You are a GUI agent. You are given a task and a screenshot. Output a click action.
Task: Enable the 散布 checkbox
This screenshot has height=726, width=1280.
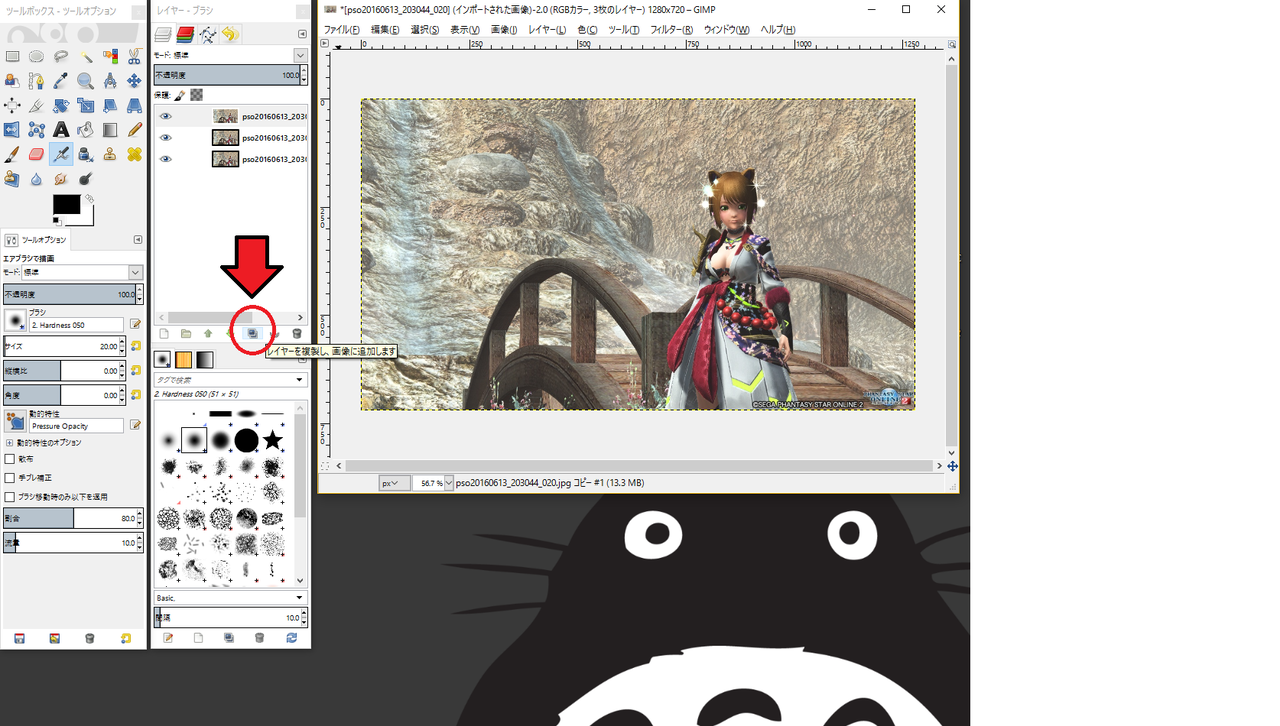tap(10, 459)
